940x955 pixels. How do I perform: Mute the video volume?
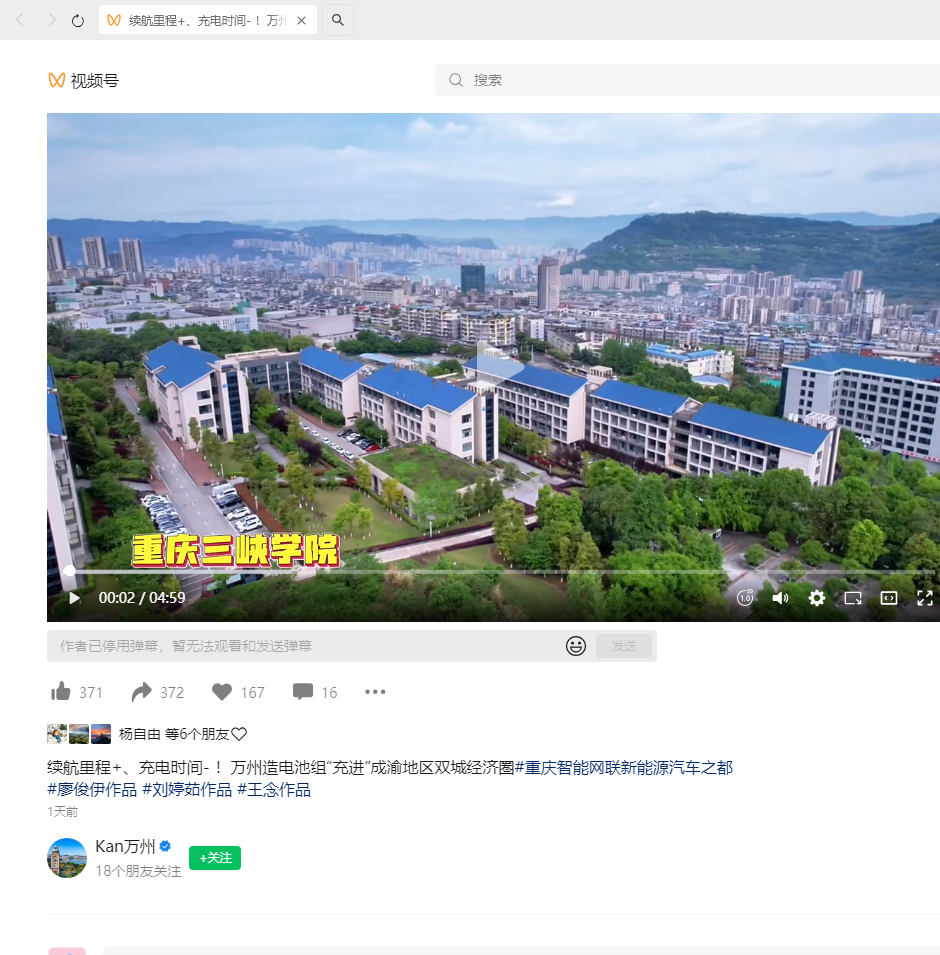780,598
